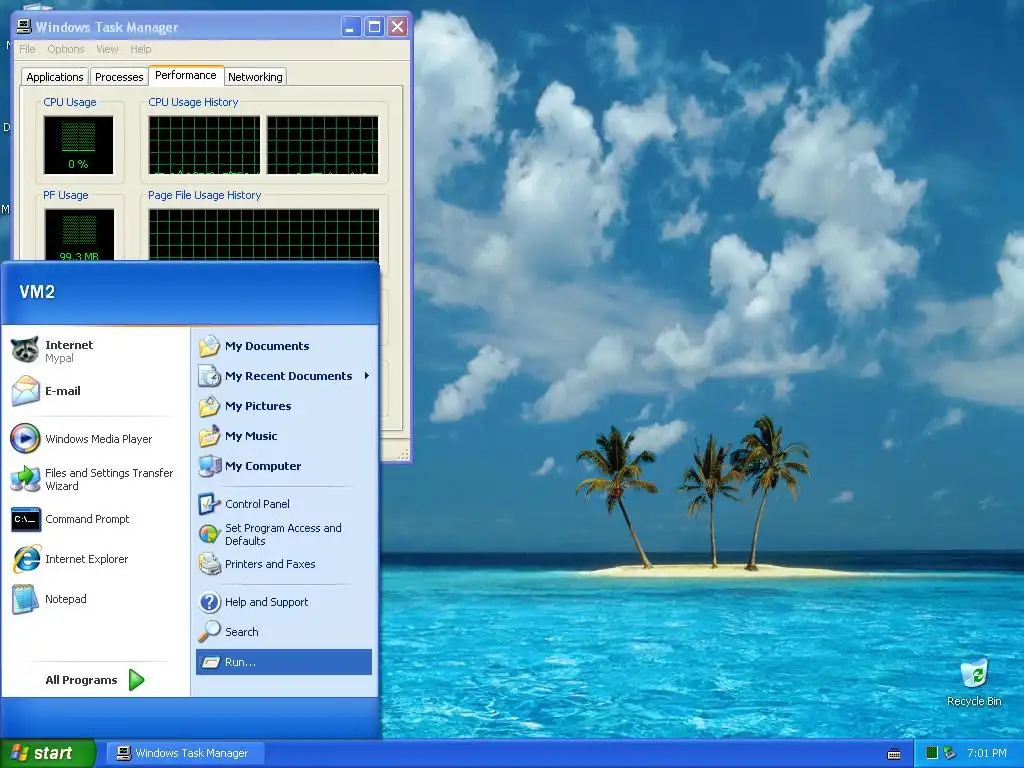1024x768 pixels.
Task: Maximize the Windows Task Manager window
Action: pyautogui.click(x=374, y=27)
